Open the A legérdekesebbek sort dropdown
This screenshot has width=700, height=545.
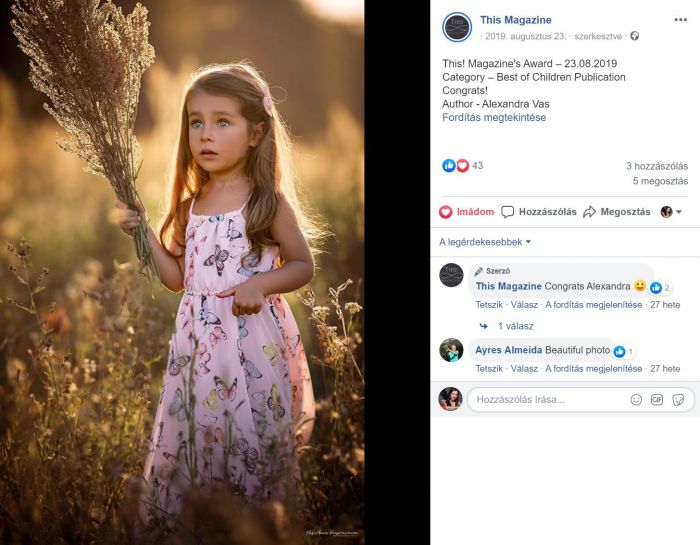[485, 242]
